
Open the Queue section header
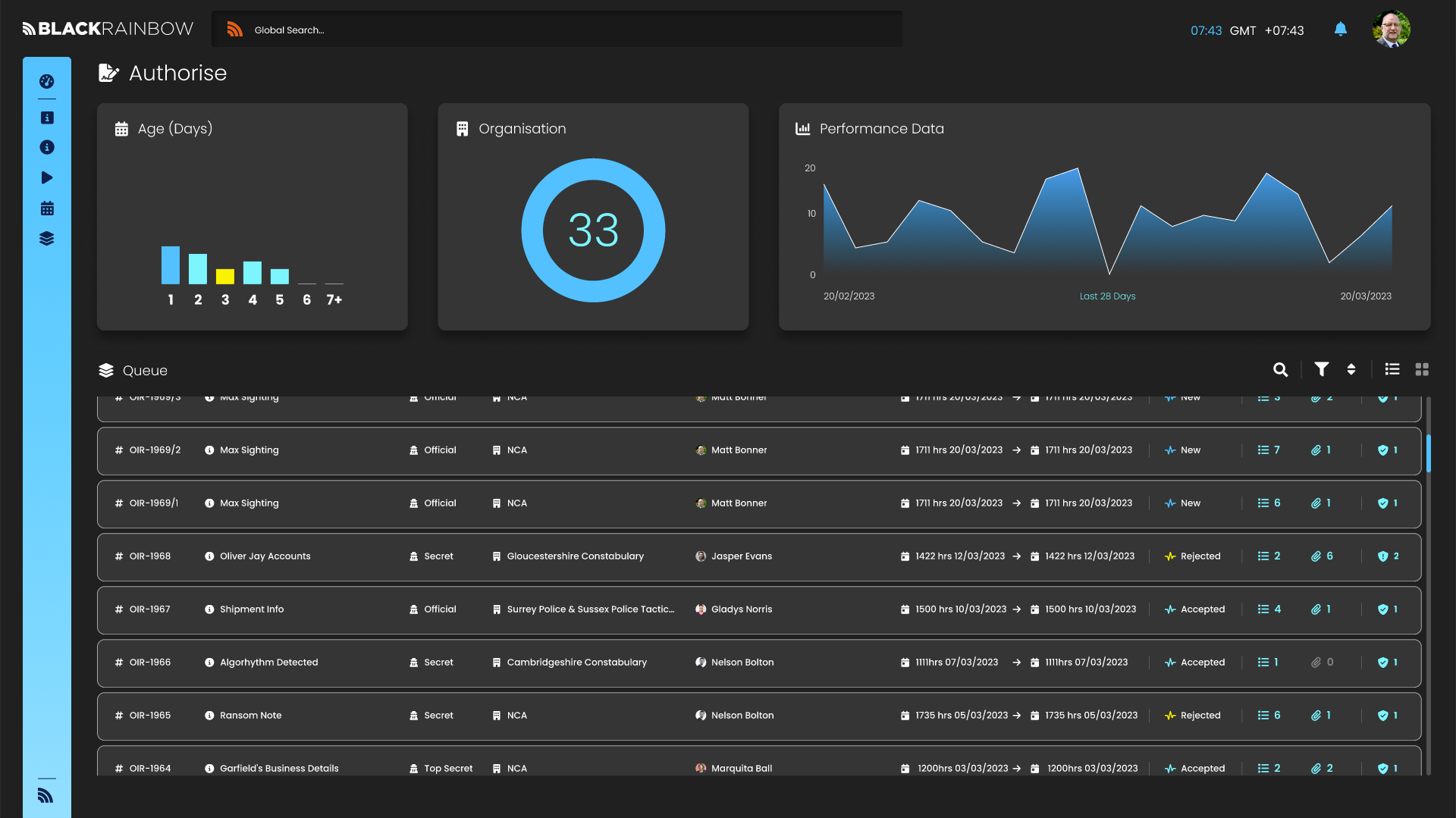click(133, 370)
